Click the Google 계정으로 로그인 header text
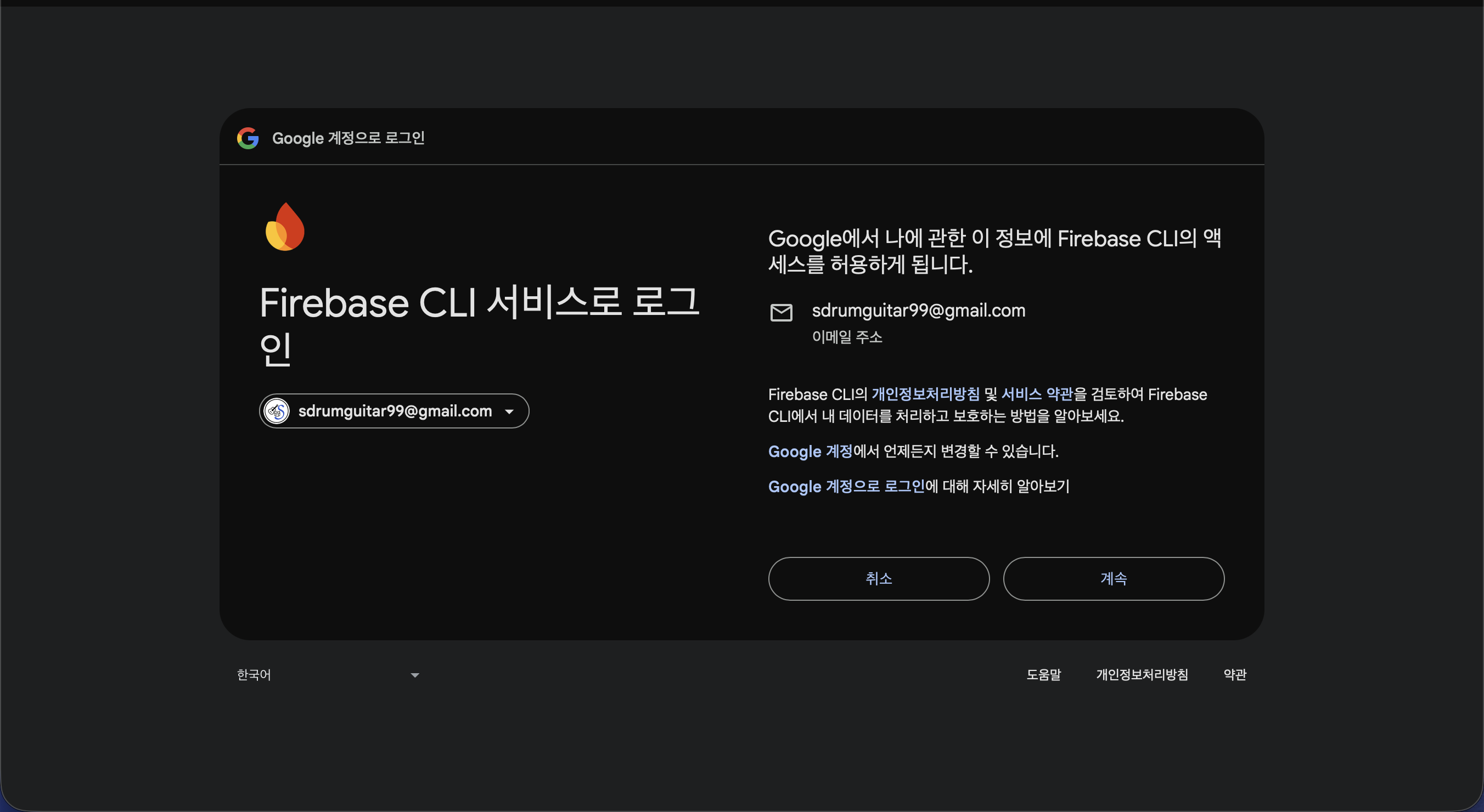Viewport: 1484px width, 812px height. pyautogui.click(x=348, y=138)
